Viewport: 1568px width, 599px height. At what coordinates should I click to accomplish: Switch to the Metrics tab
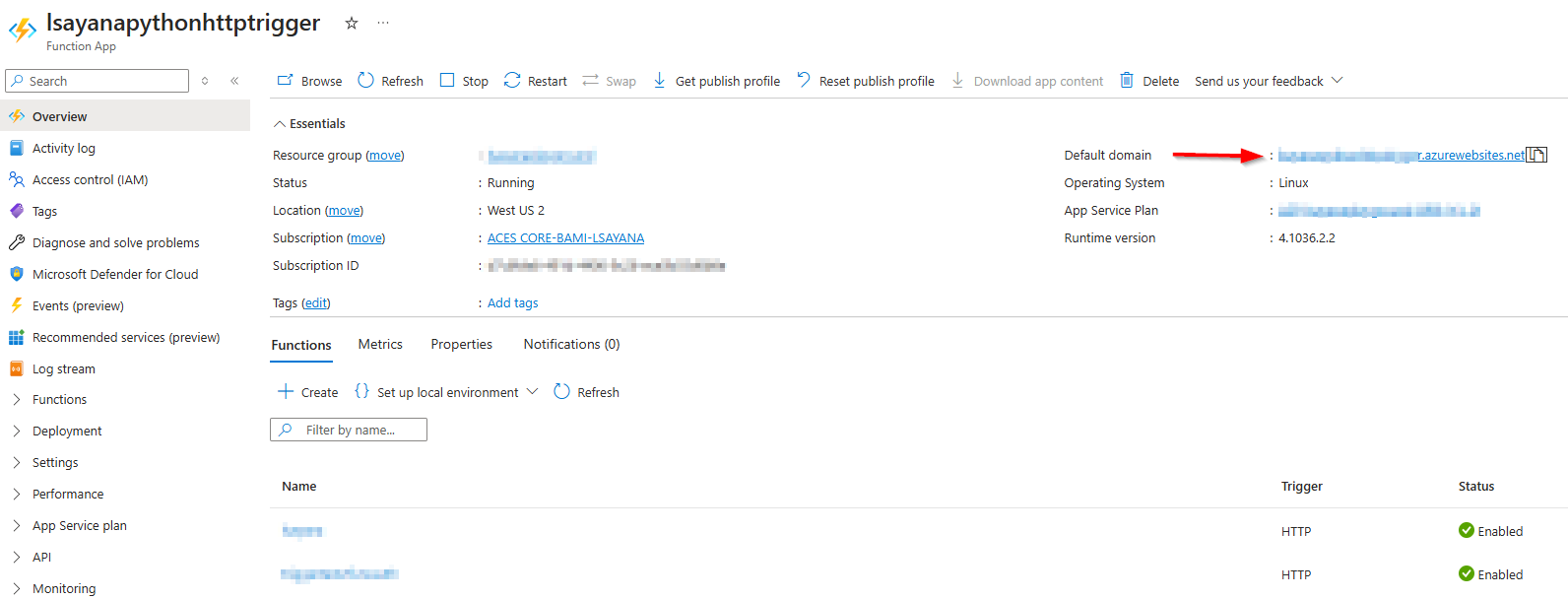pyautogui.click(x=380, y=344)
